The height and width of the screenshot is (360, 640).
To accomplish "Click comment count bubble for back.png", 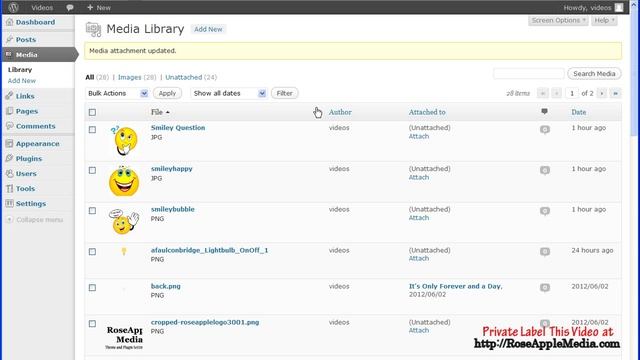I will coord(544,288).
